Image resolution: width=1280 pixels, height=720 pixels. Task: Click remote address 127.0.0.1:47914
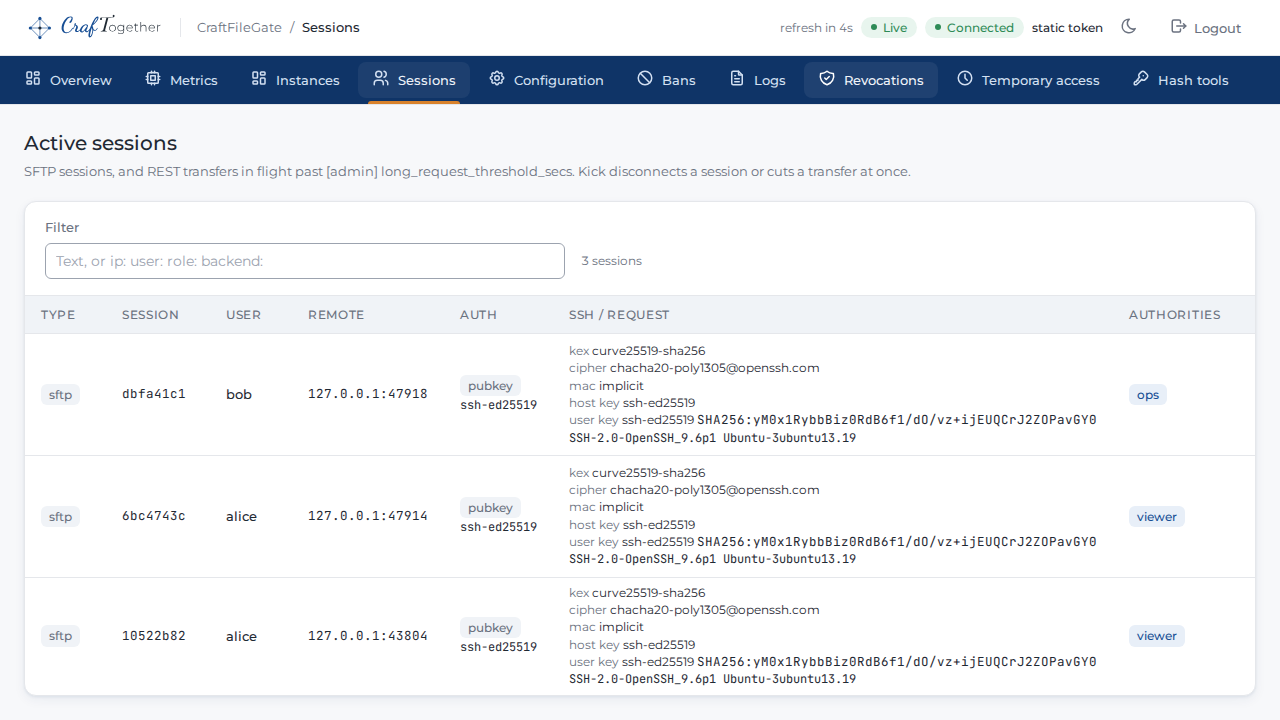tap(368, 516)
